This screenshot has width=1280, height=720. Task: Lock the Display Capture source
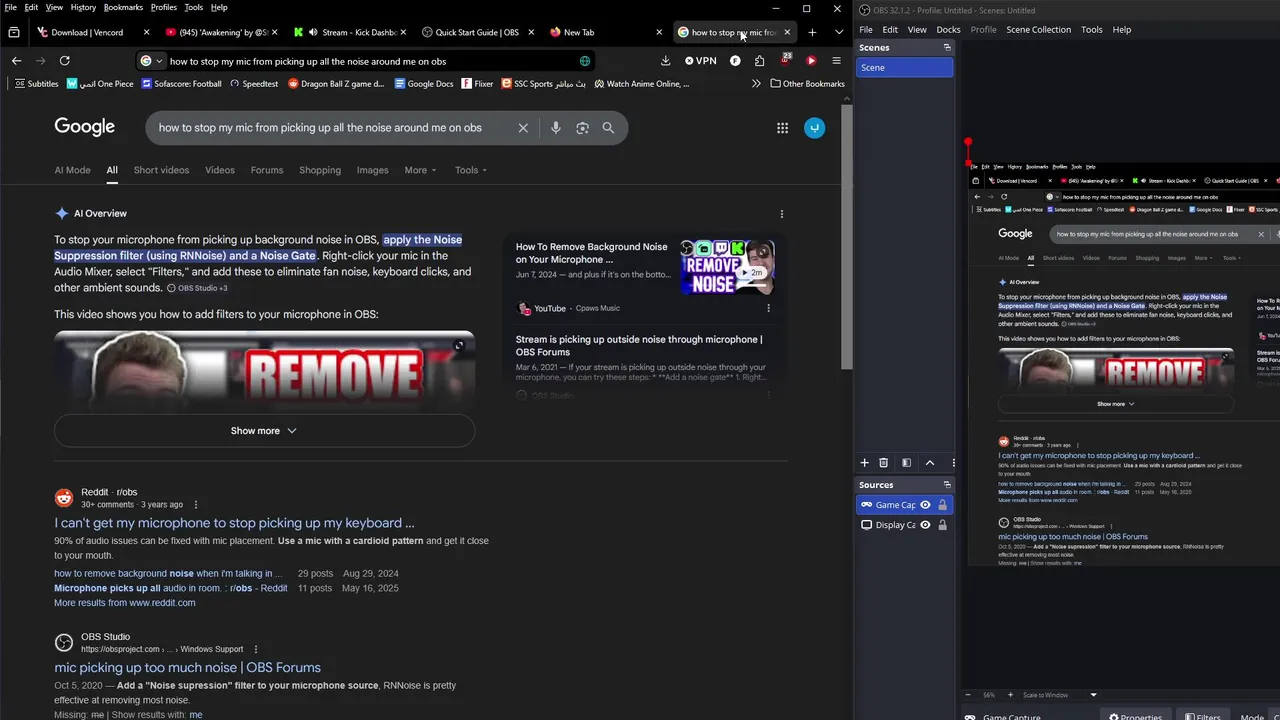click(942, 525)
